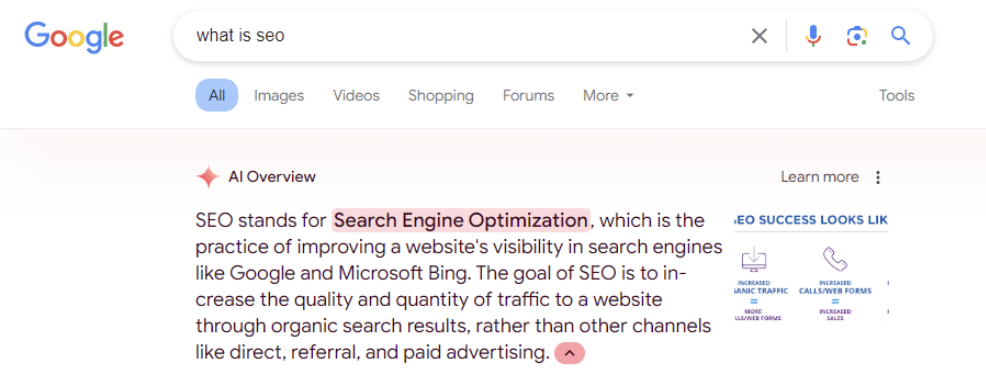Switch to the Images tab

(279, 96)
